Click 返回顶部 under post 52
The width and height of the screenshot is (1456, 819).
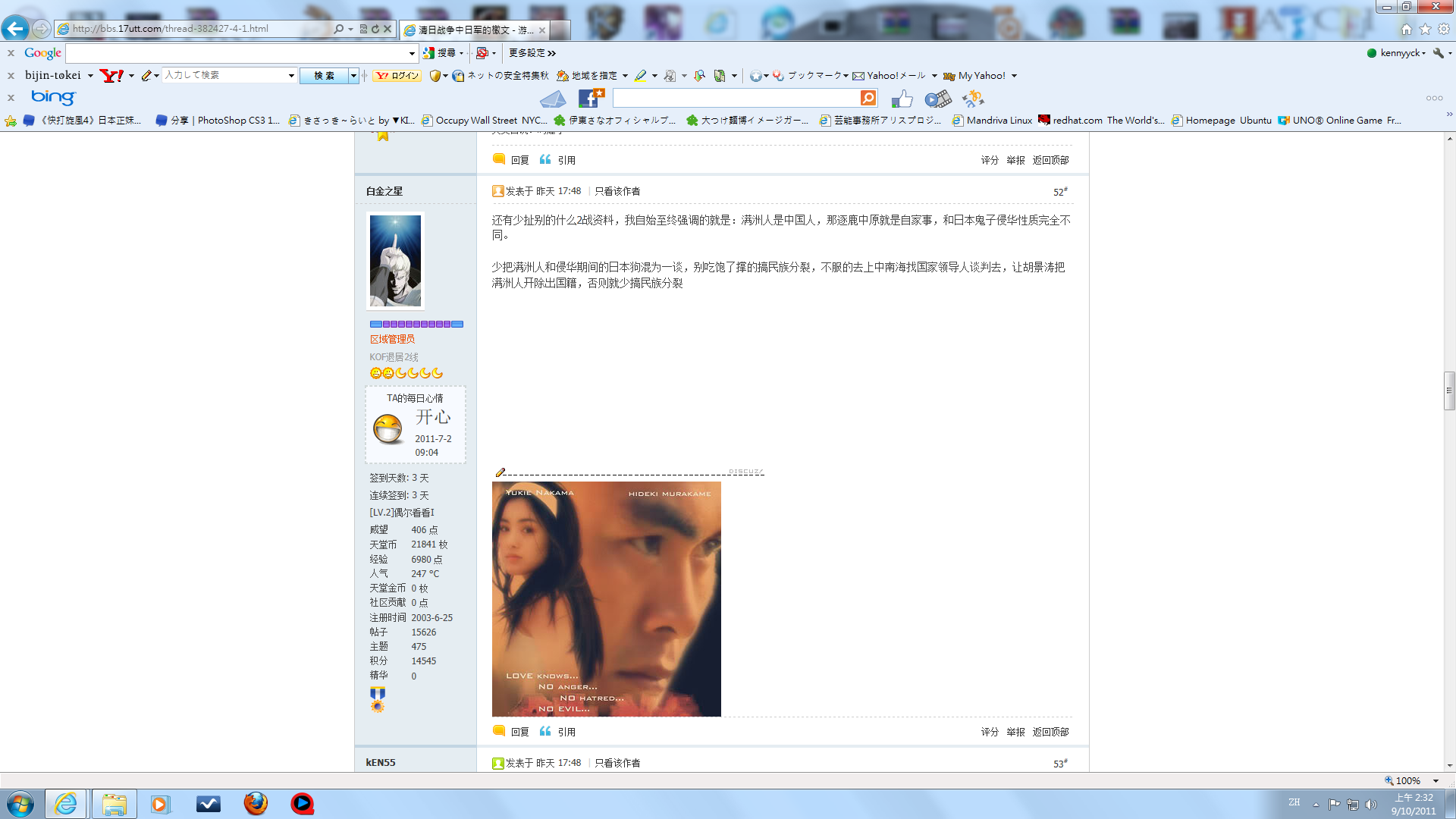(x=1050, y=732)
